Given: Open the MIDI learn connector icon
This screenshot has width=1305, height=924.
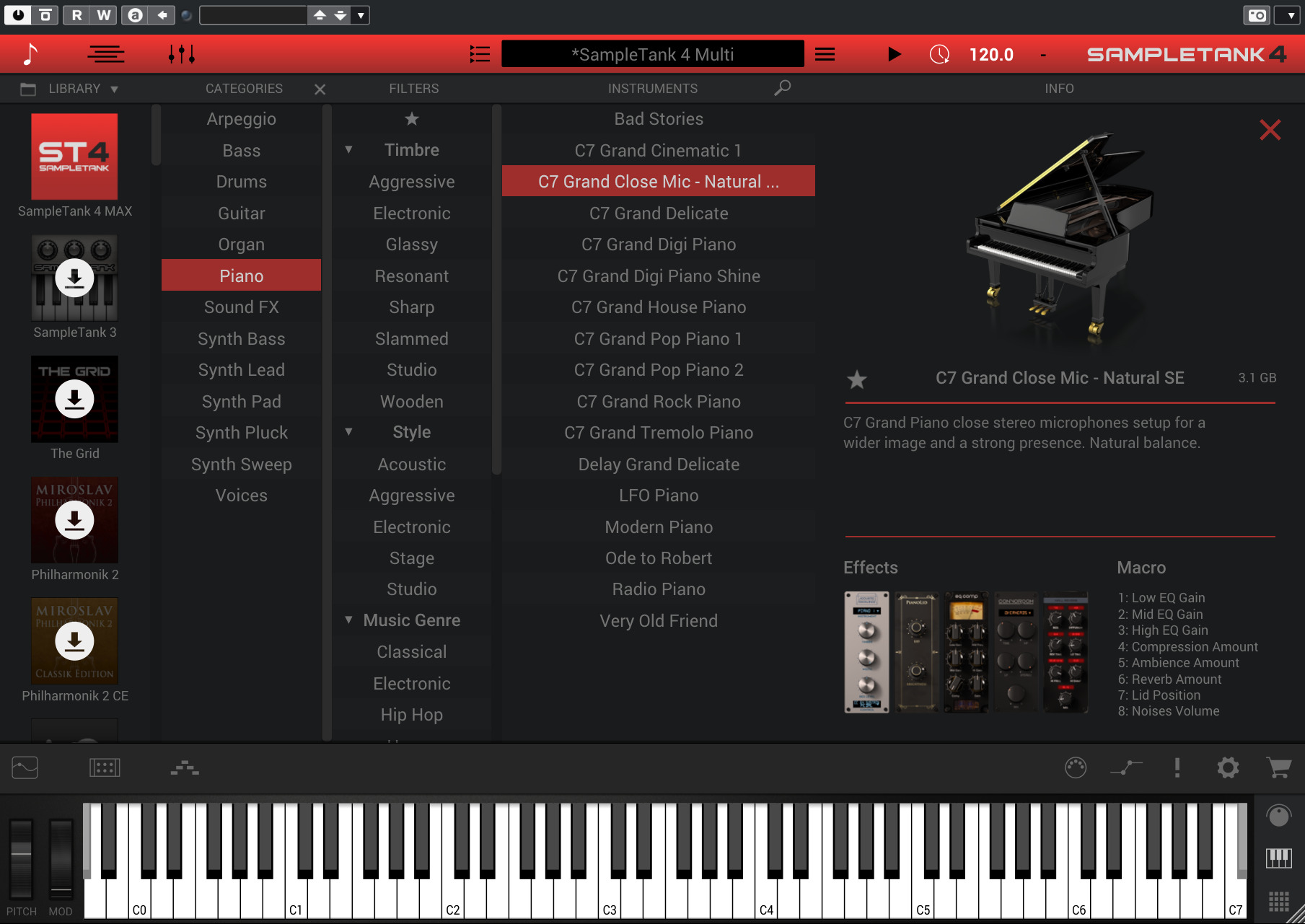Looking at the screenshot, I should (x=1076, y=767).
